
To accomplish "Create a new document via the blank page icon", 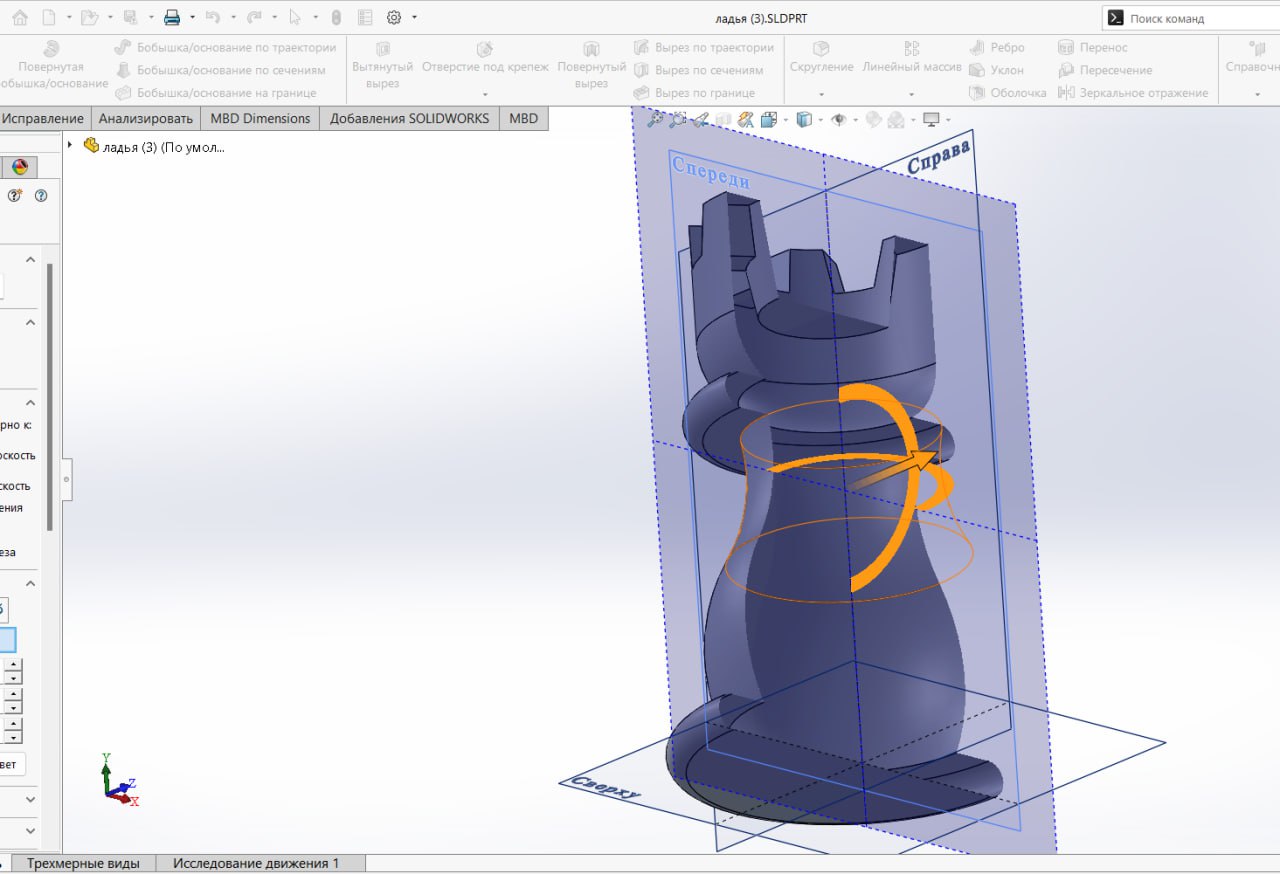I will (x=51, y=17).
